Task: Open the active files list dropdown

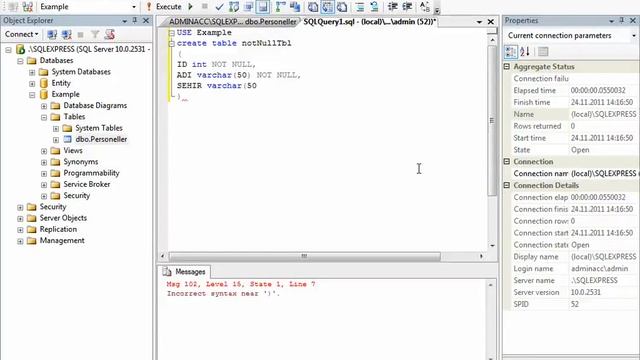Action: (x=479, y=22)
